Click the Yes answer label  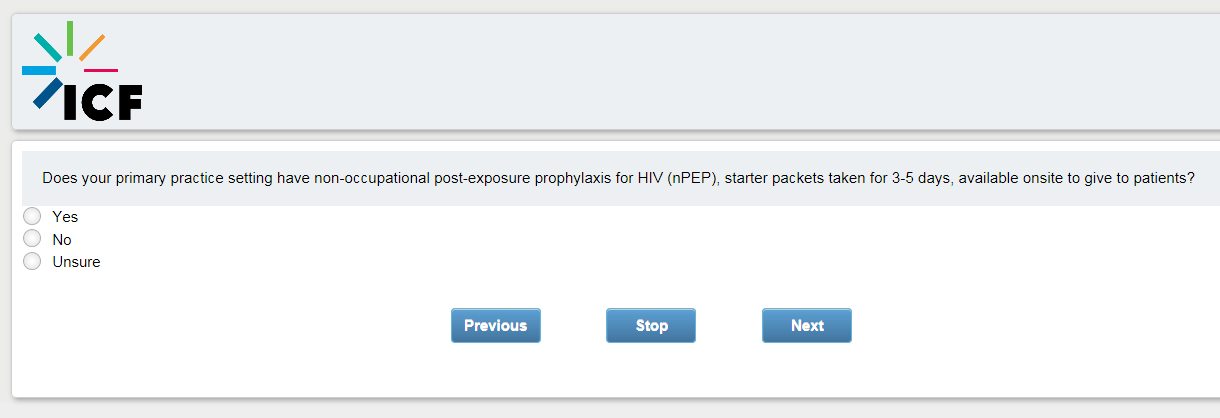(65, 216)
